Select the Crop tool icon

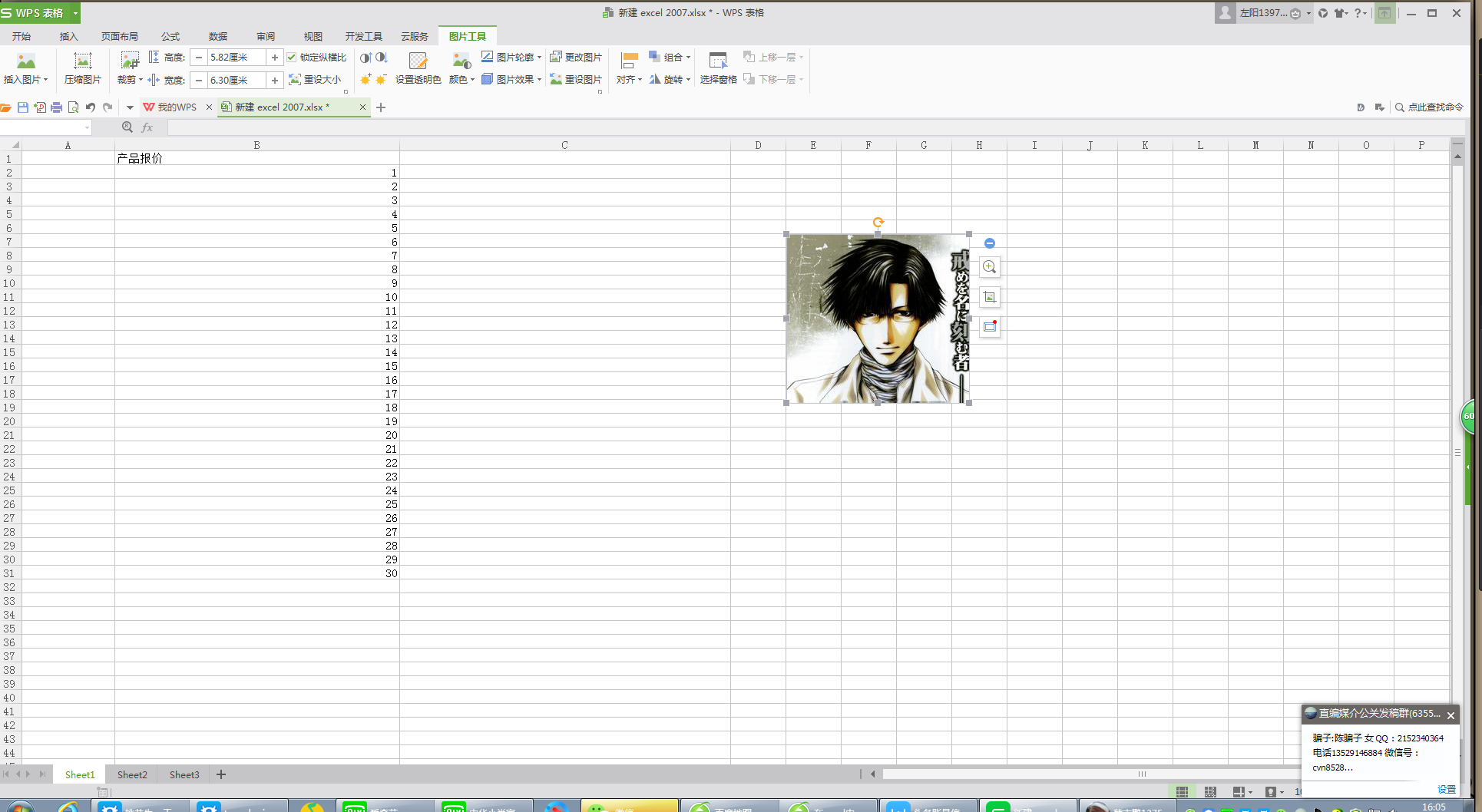click(130, 61)
